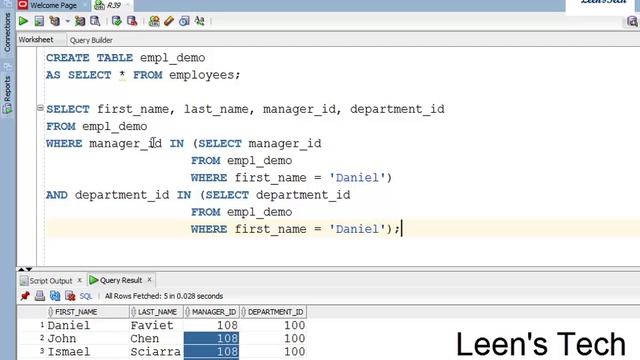Screen dimensions: 640x360
Task: Pin the result with the red pushpin icon
Action: 25,296
